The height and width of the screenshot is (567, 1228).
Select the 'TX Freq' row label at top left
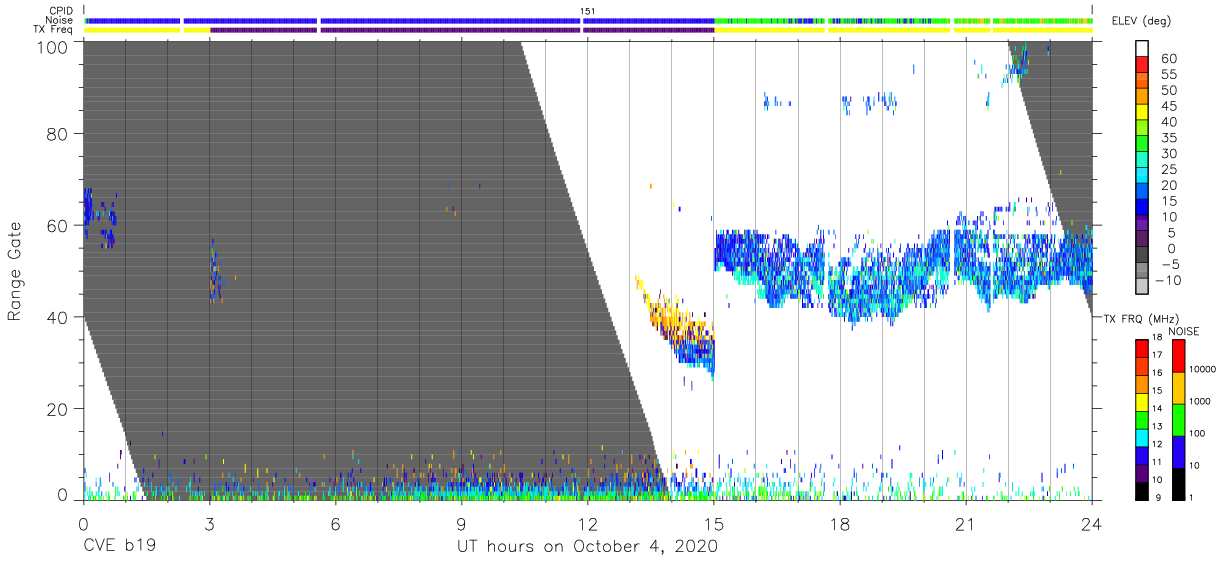pos(54,29)
